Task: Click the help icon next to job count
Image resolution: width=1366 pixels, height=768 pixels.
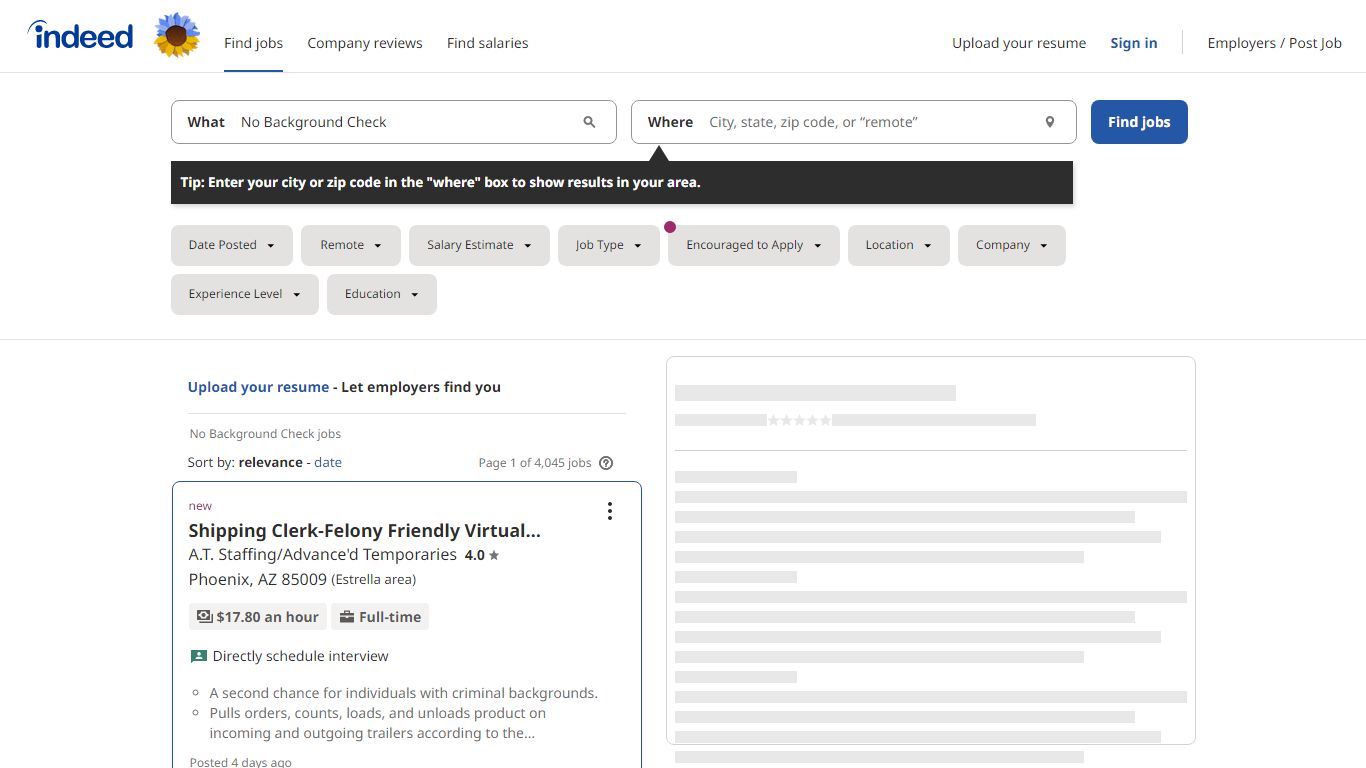Action: coord(606,463)
